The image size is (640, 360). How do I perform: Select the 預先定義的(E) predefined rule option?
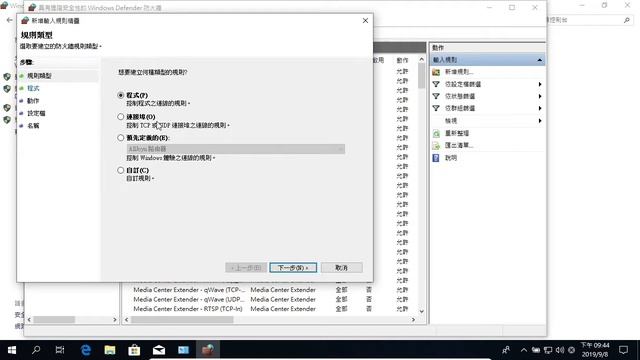pyautogui.click(x=120, y=138)
